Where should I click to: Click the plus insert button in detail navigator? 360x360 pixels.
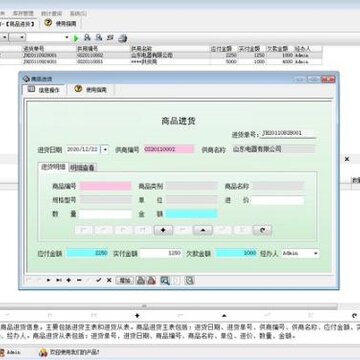(163, 230)
